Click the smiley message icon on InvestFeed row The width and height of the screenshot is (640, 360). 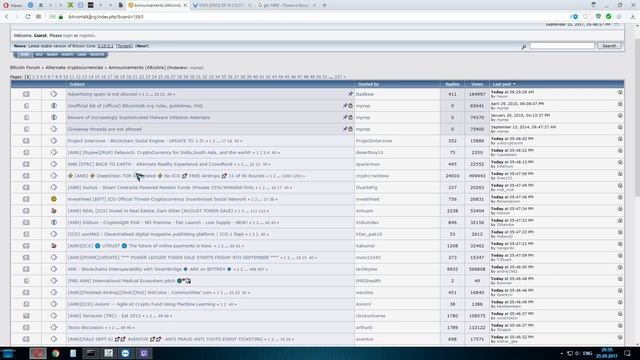pyautogui.click(x=53, y=199)
